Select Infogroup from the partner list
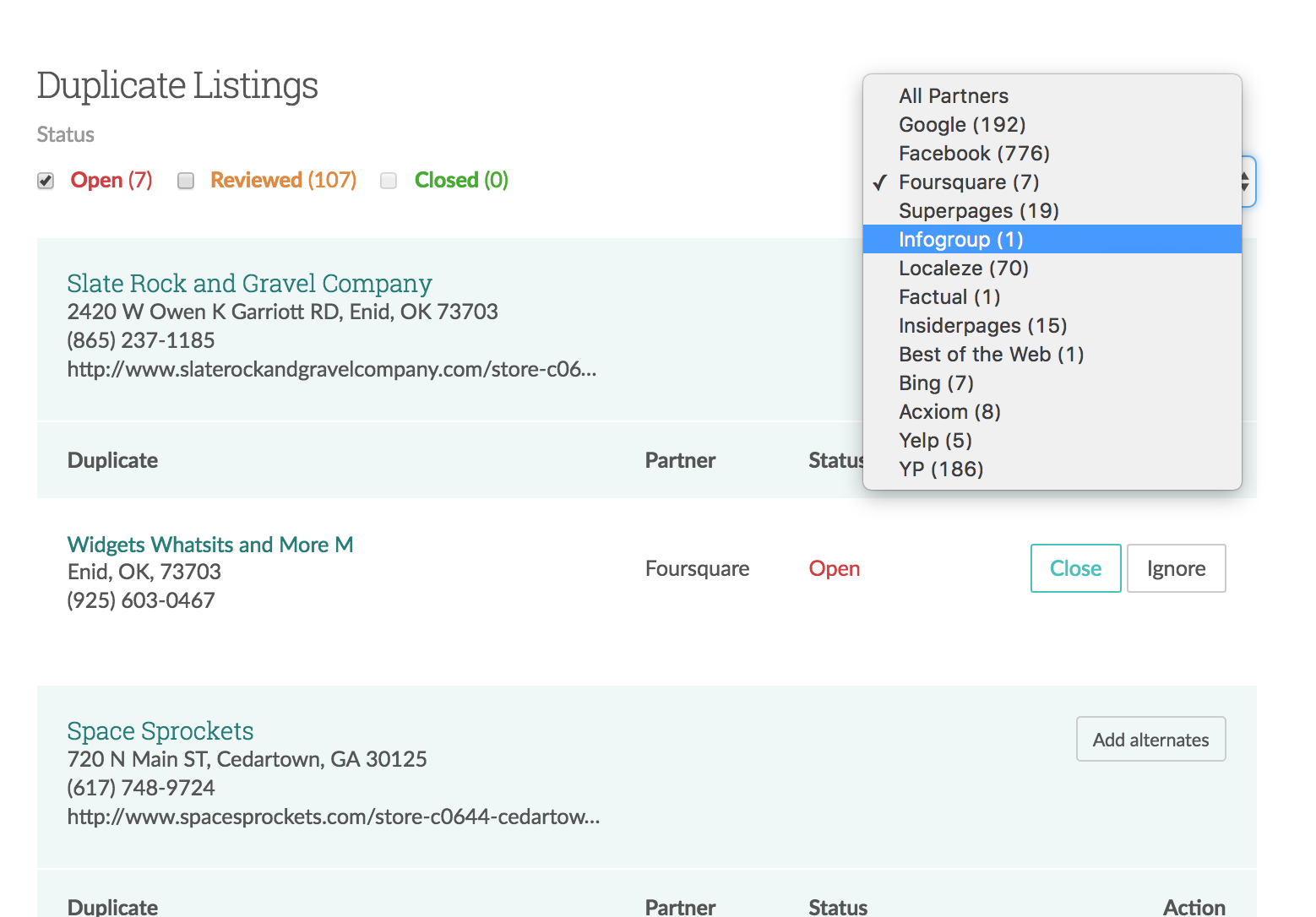The image size is (1316, 917). click(960, 239)
